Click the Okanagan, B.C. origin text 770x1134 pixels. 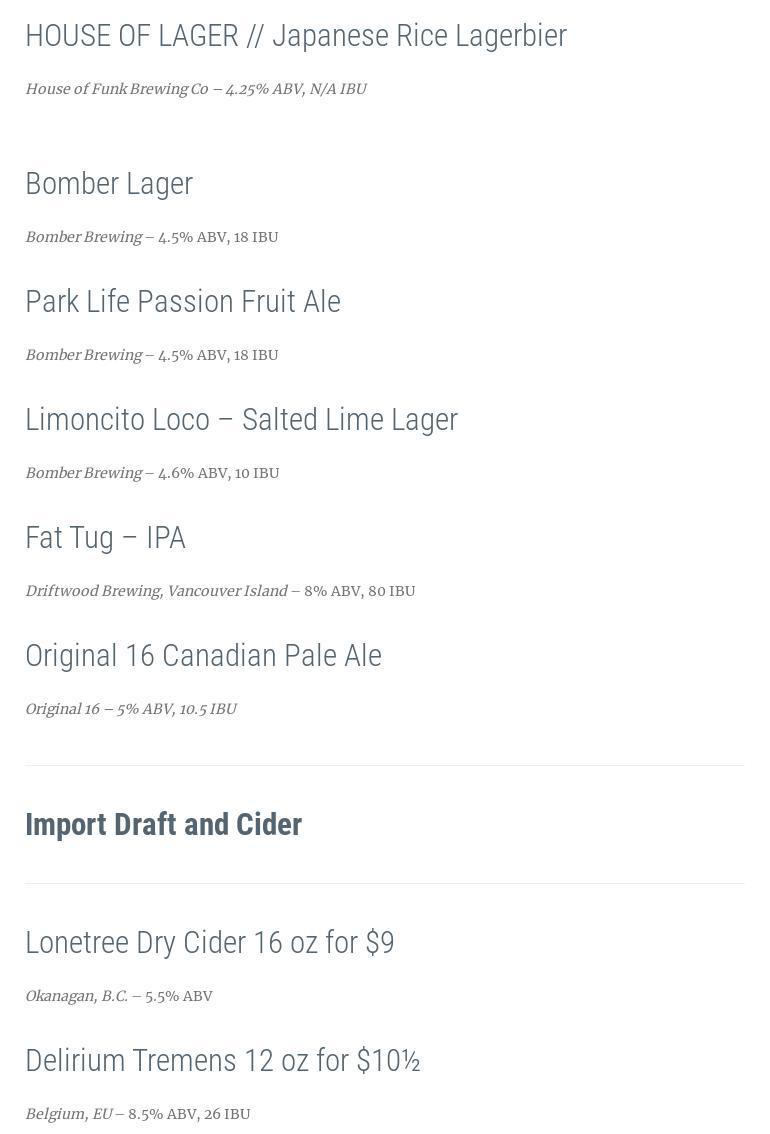(x=76, y=996)
